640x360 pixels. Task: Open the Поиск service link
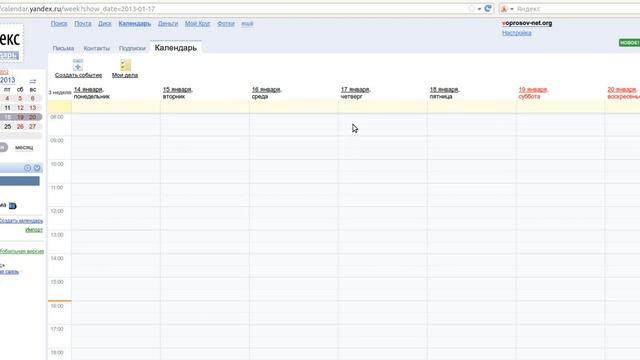coord(59,24)
